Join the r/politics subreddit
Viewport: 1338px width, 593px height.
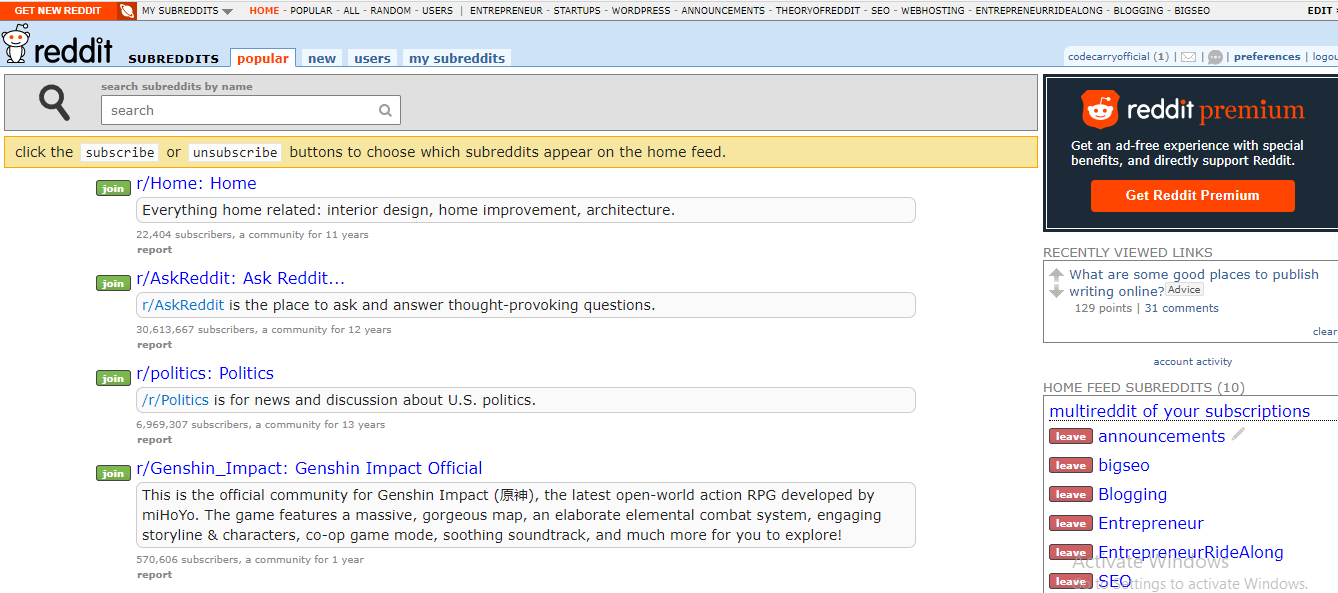(113, 378)
